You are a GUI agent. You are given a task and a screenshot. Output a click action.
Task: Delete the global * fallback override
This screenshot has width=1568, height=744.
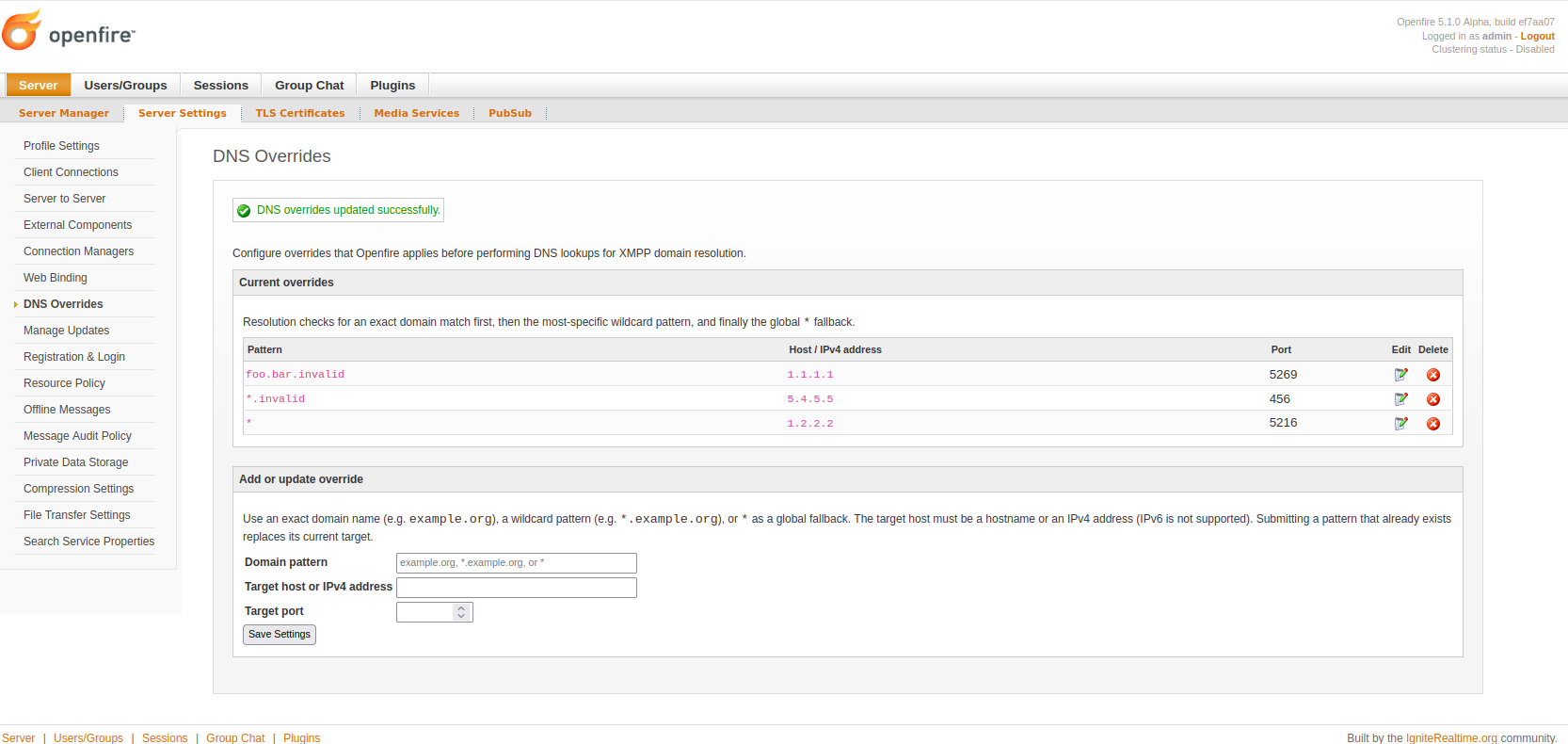tap(1432, 424)
